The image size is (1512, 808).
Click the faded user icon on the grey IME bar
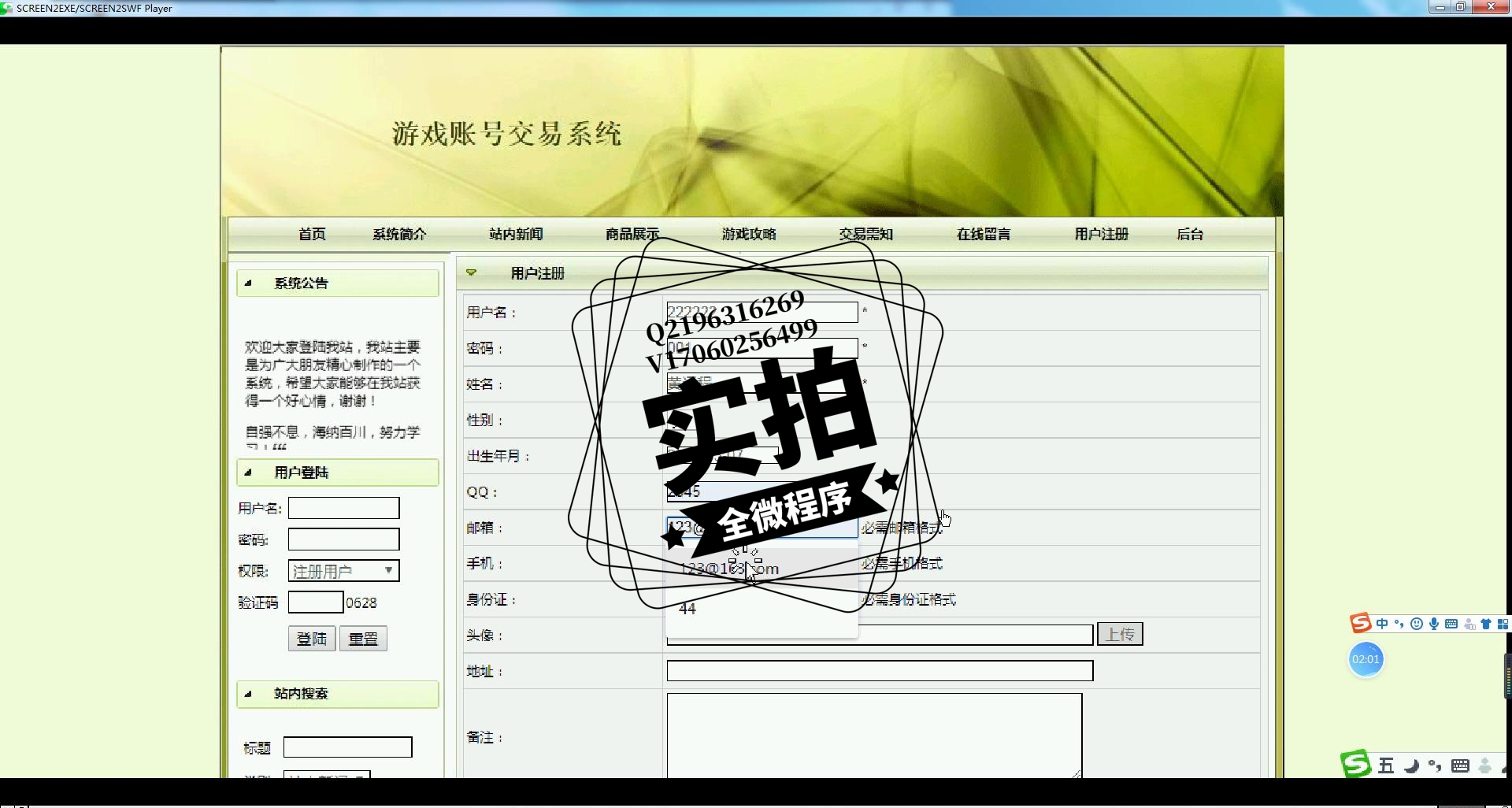pos(1485,765)
